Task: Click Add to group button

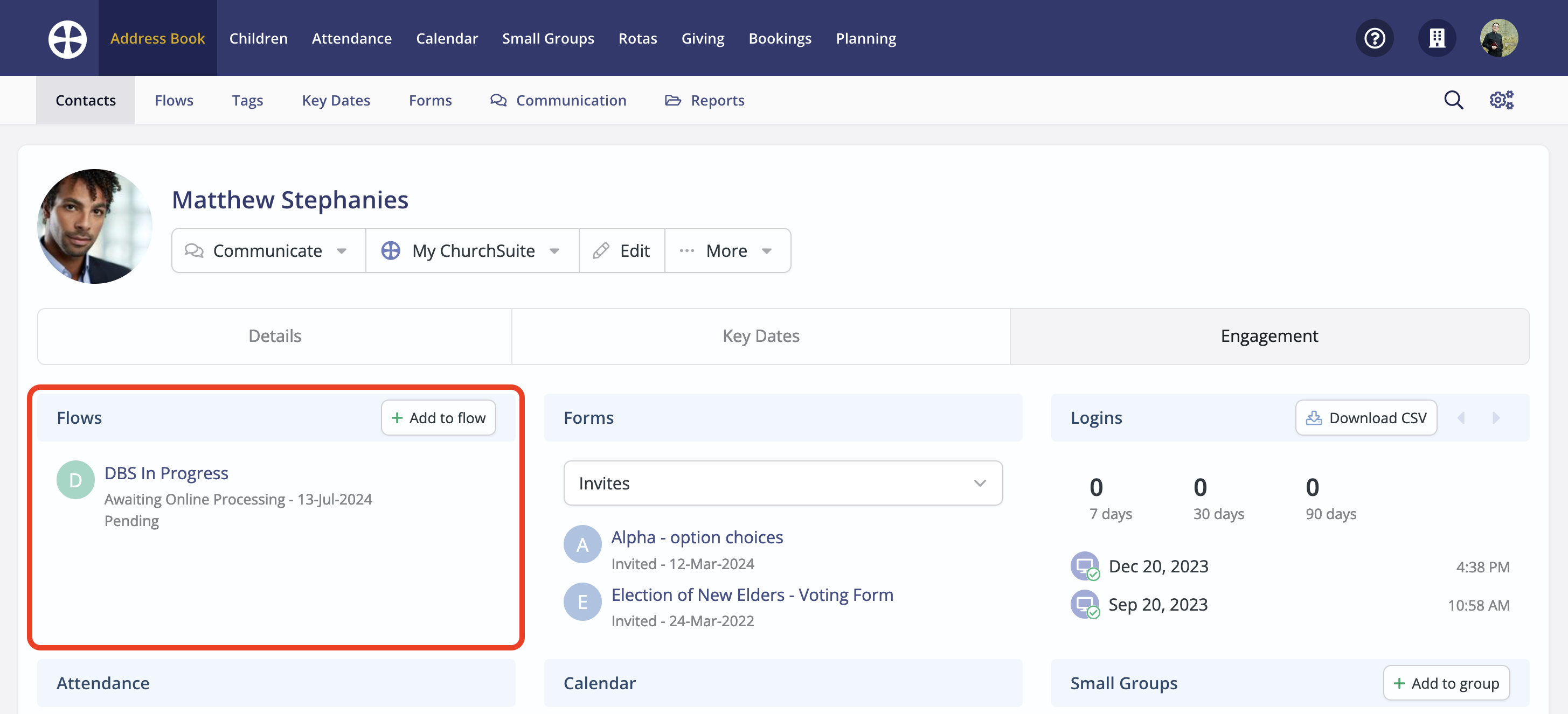Action: (1446, 683)
